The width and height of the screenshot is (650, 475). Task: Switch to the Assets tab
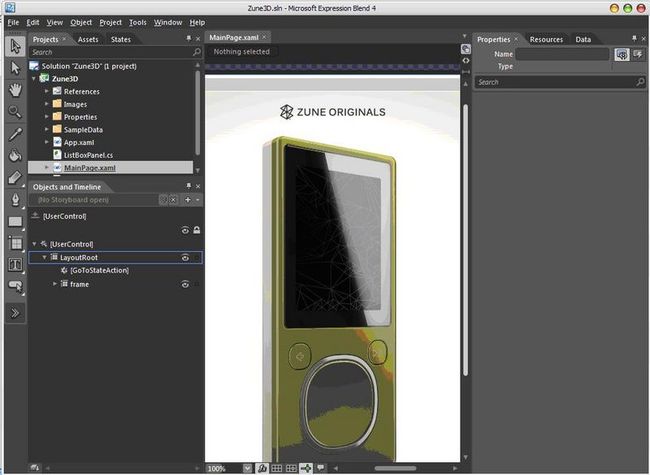88,39
